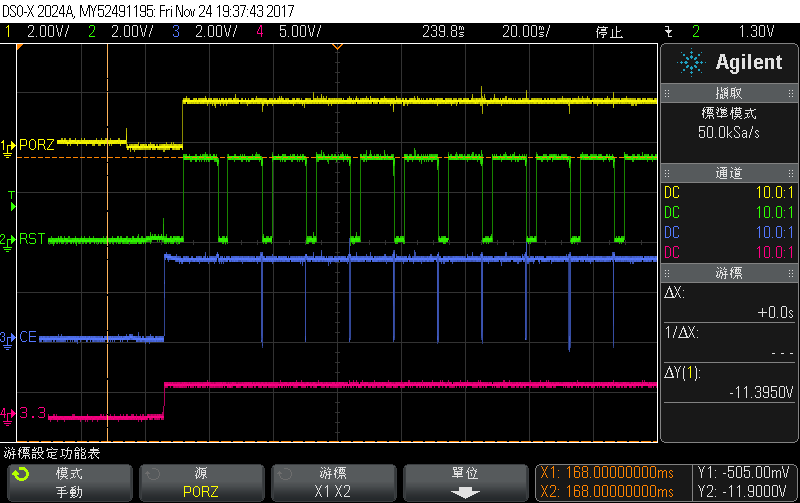The image size is (800, 503).
Task: Click the channel 3 2.00V/ scale readout
Action: (x=216, y=32)
